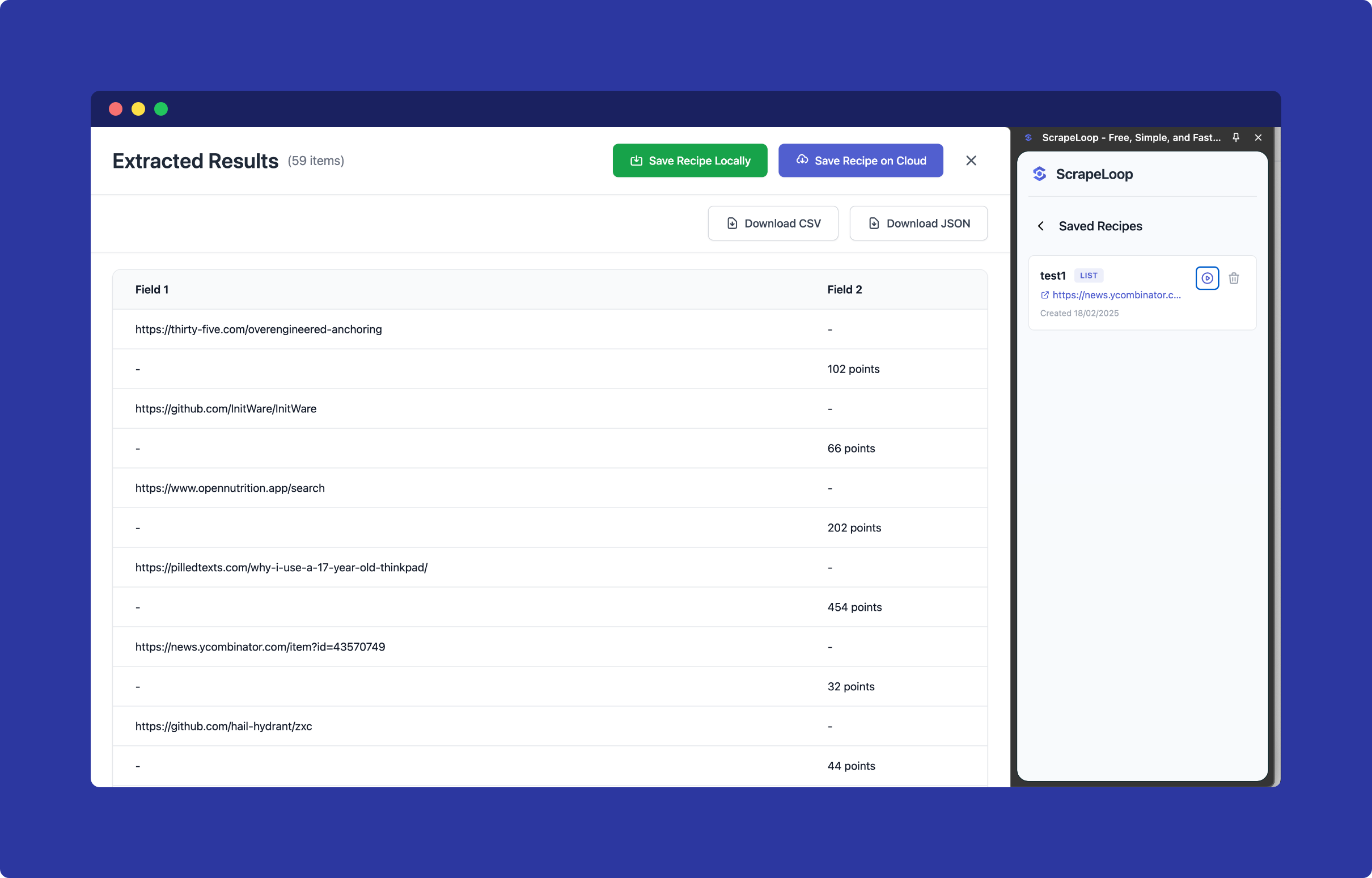Image resolution: width=1372 pixels, height=878 pixels.
Task: Run the test1 saved recipe
Action: tap(1207, 278)
